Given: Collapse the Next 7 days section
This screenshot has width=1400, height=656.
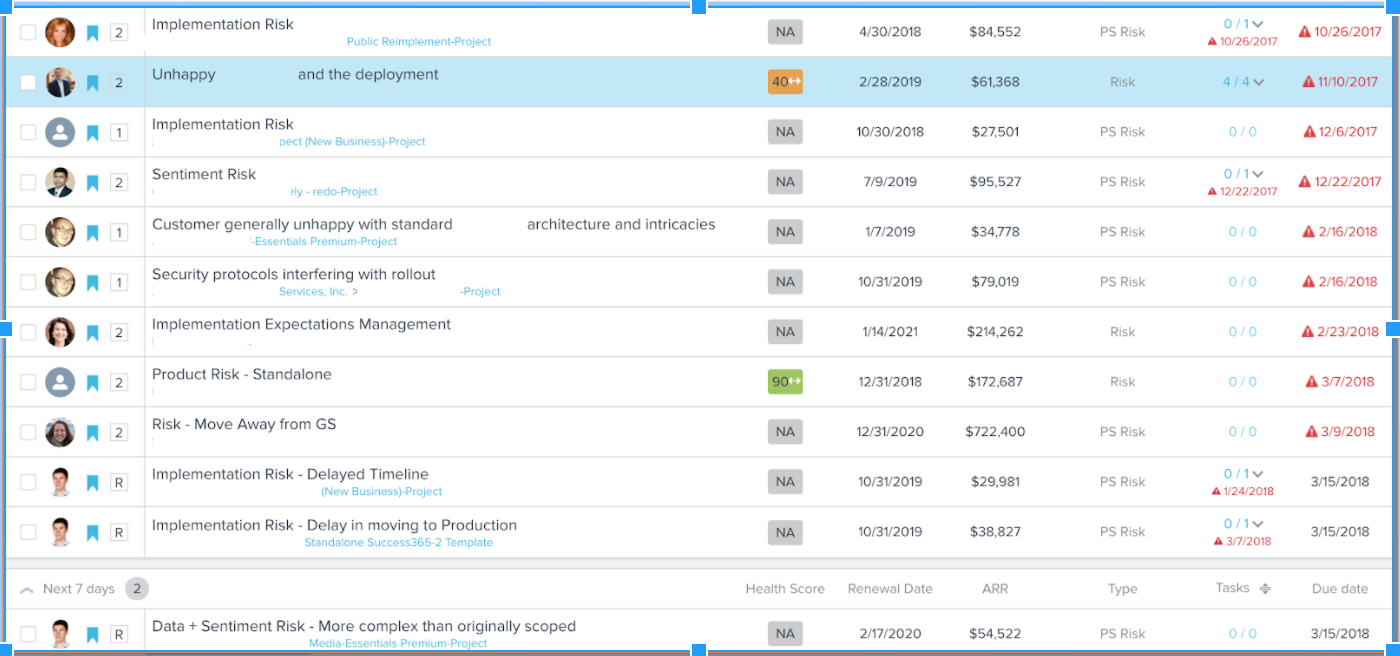Looking at the screenshot, I should [27, 589].
